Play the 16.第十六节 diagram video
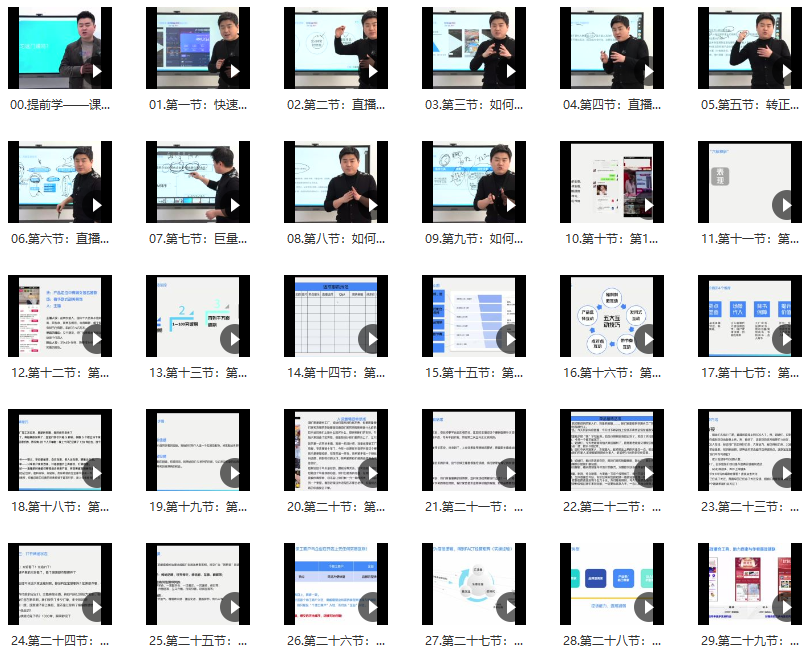Image resolution: width=808 pixels, height=650 pixels. [648, 339]
